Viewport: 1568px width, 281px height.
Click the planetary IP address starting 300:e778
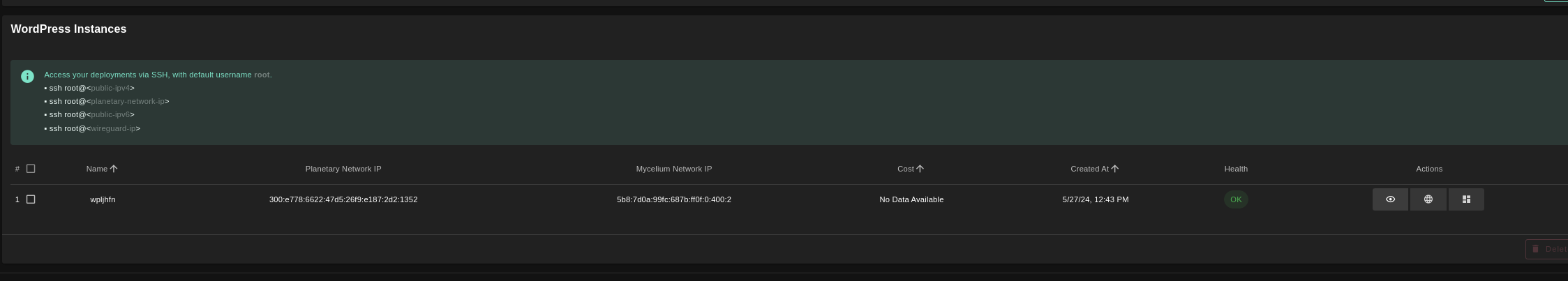pyautogui.click(x=343, y=199)
